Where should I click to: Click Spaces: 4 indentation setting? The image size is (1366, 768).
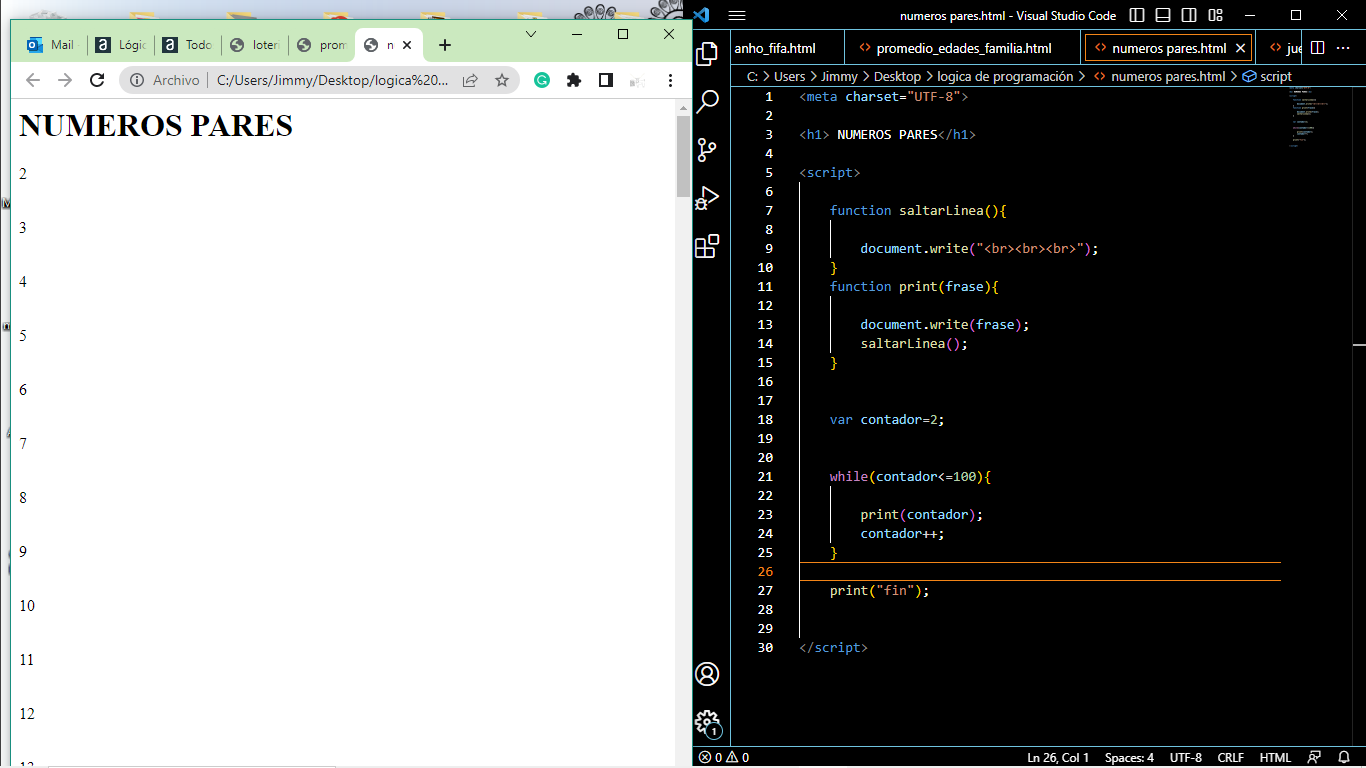point(1129,758)
